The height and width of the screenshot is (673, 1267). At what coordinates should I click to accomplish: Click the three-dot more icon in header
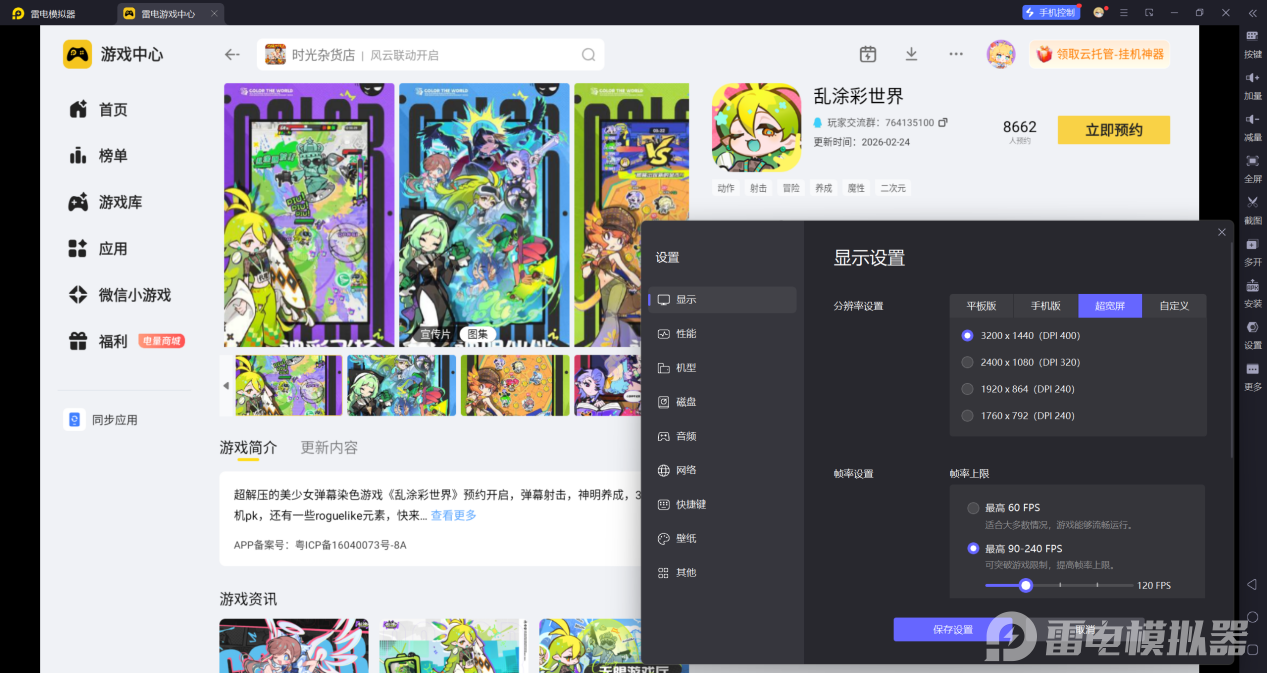click(x=956, y=54)
